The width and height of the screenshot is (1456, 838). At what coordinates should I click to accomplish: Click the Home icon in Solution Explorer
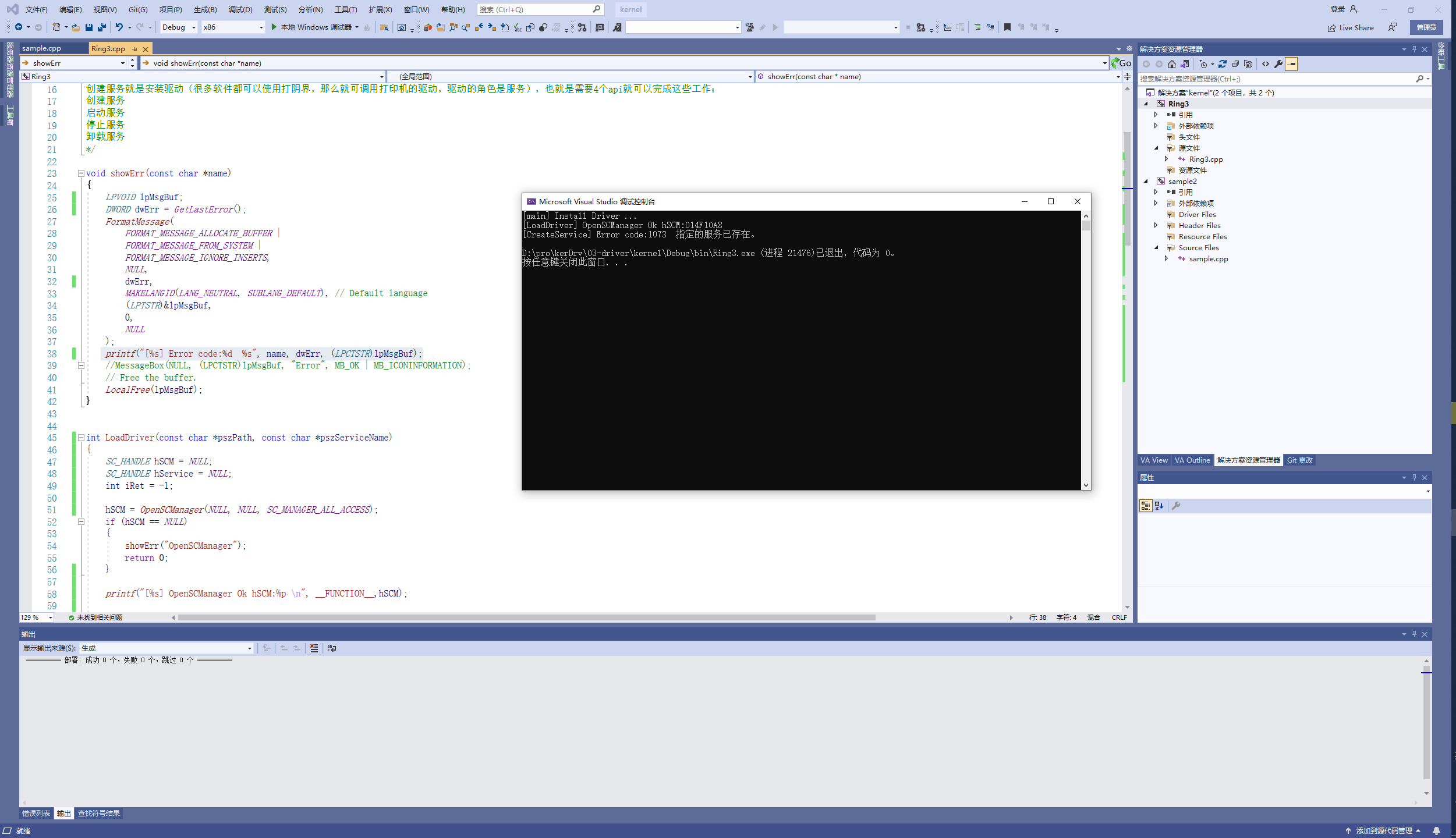[1172, 64]
